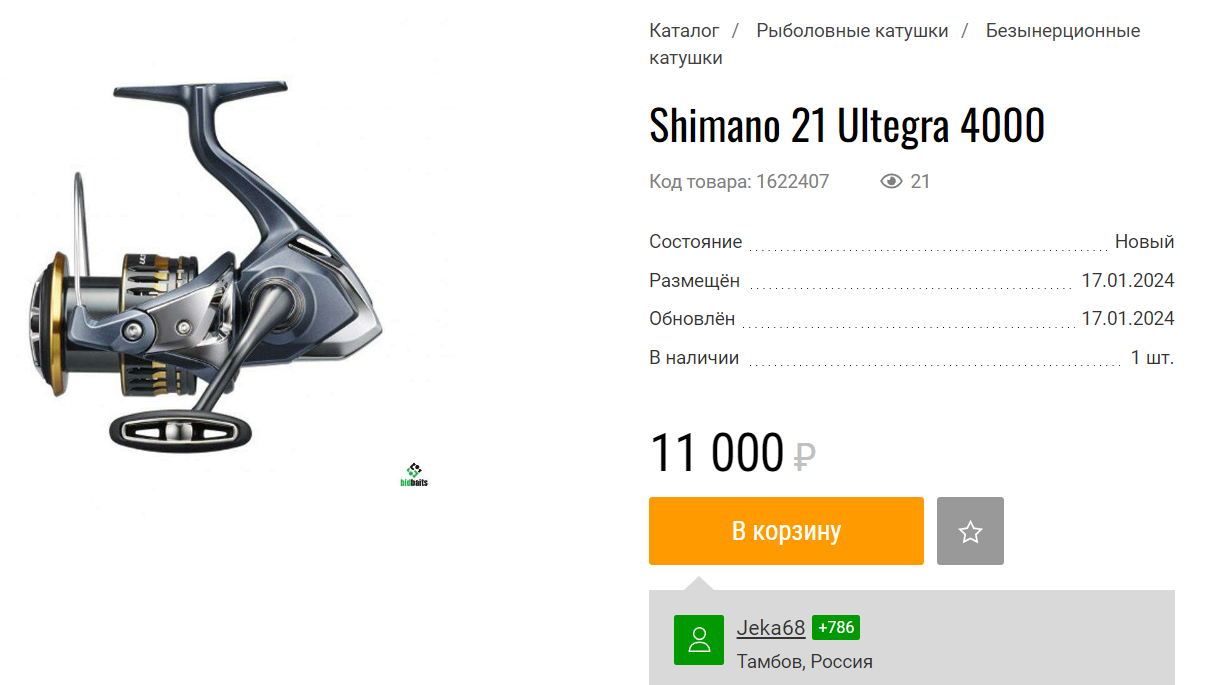Click the bidbaits watermark logo
Viewport: 1214px width, 685px height.
pyautogui.click(x=414, y=475)
